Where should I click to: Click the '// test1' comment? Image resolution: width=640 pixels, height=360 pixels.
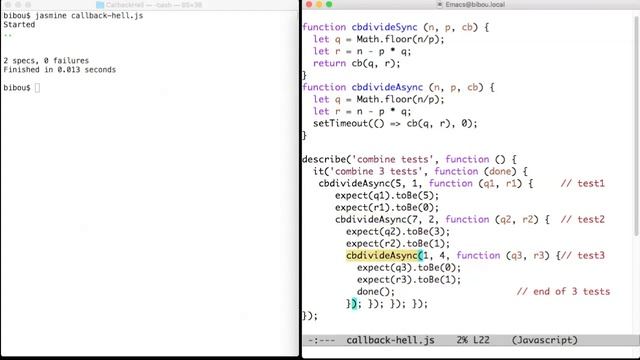582,183
